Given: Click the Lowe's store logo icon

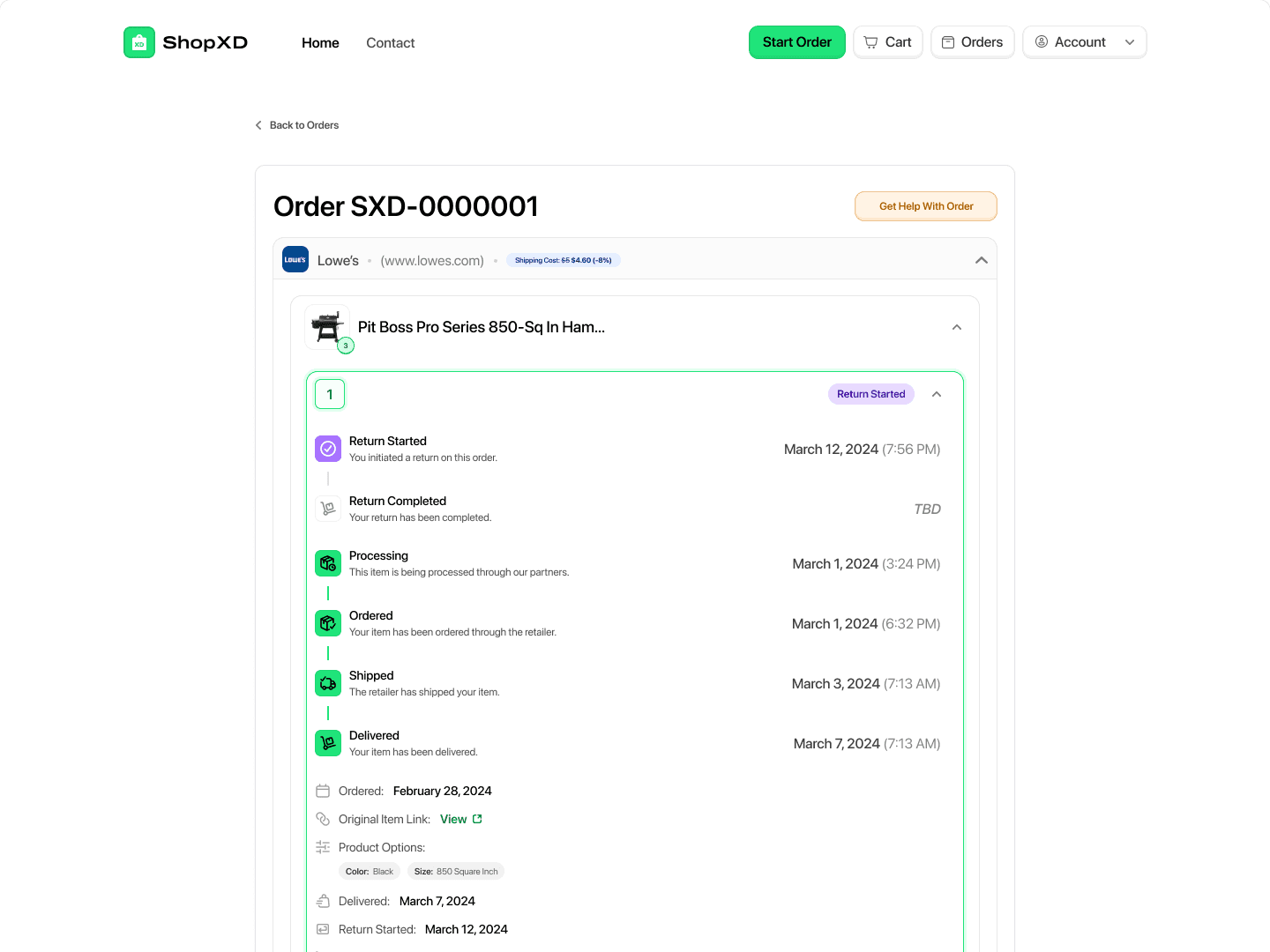Looking at the screenshot, I should coord(295,259).
